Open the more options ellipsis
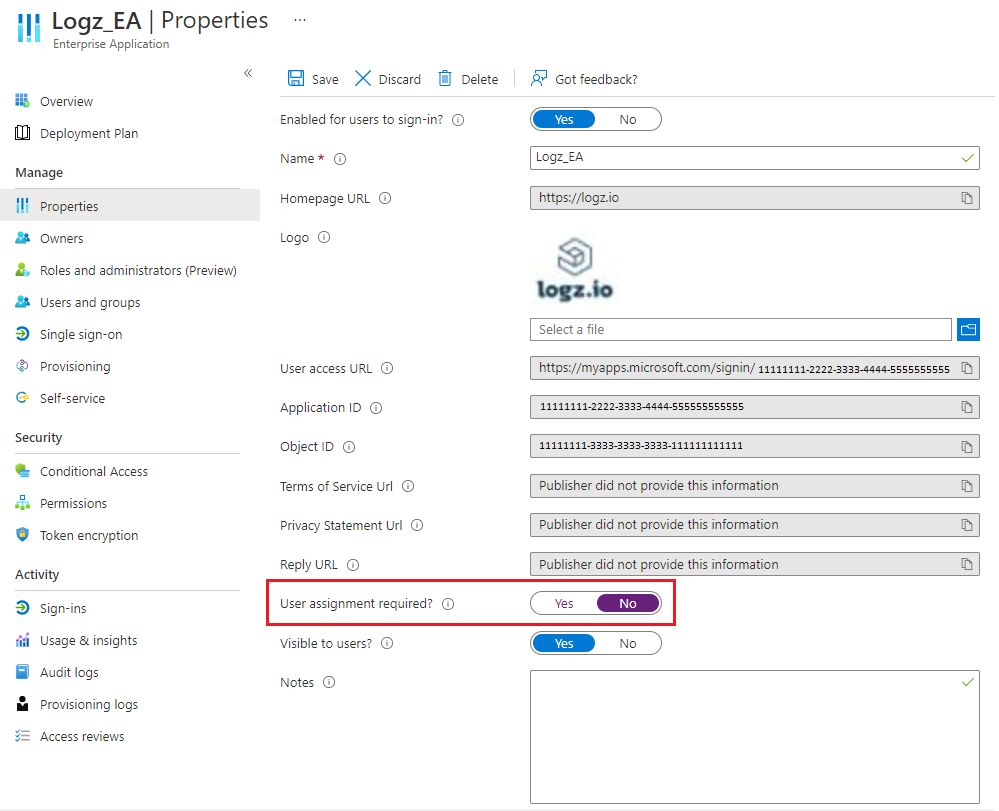 (300, 20)
